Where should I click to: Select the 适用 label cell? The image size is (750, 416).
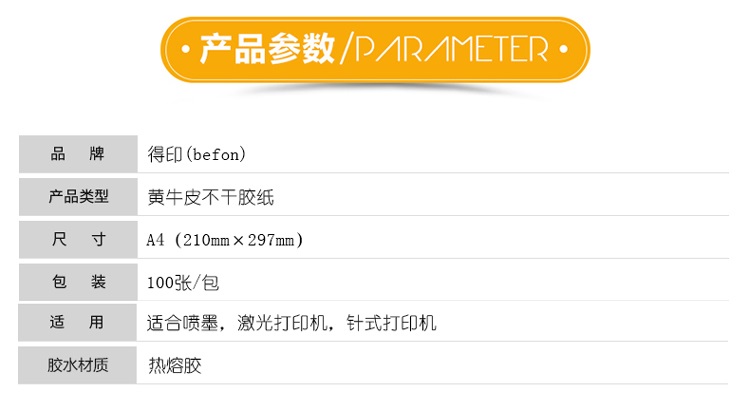(x=78, y=323)
